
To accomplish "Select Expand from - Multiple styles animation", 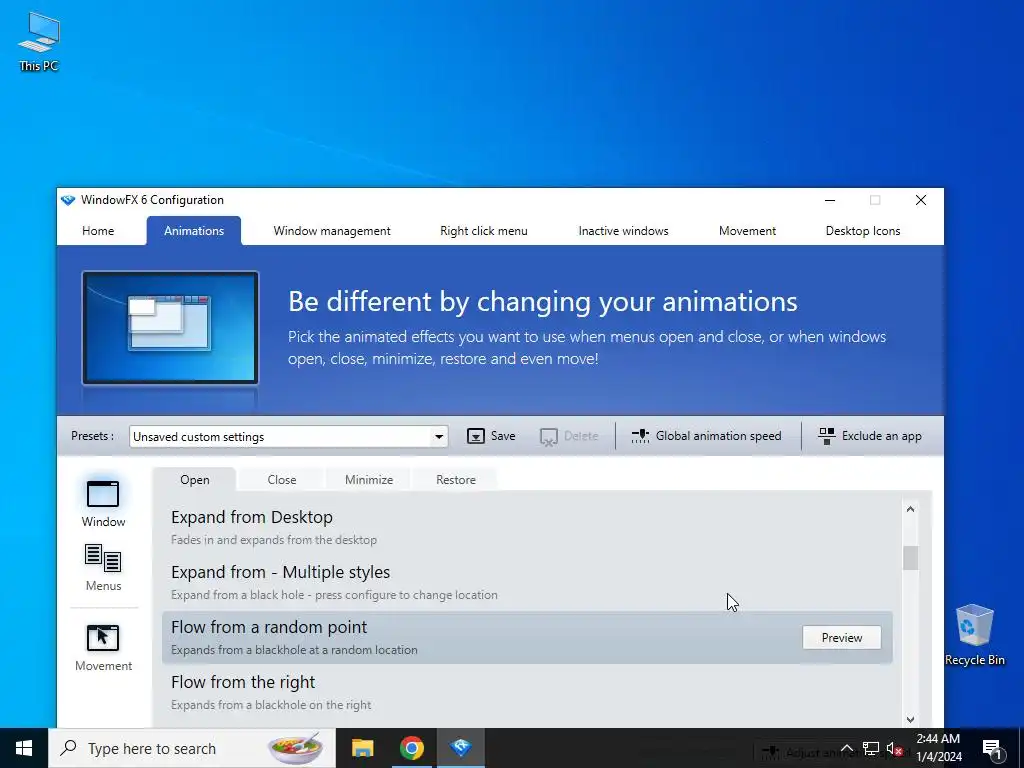I will pyautogui.click(x=527, y=583).
